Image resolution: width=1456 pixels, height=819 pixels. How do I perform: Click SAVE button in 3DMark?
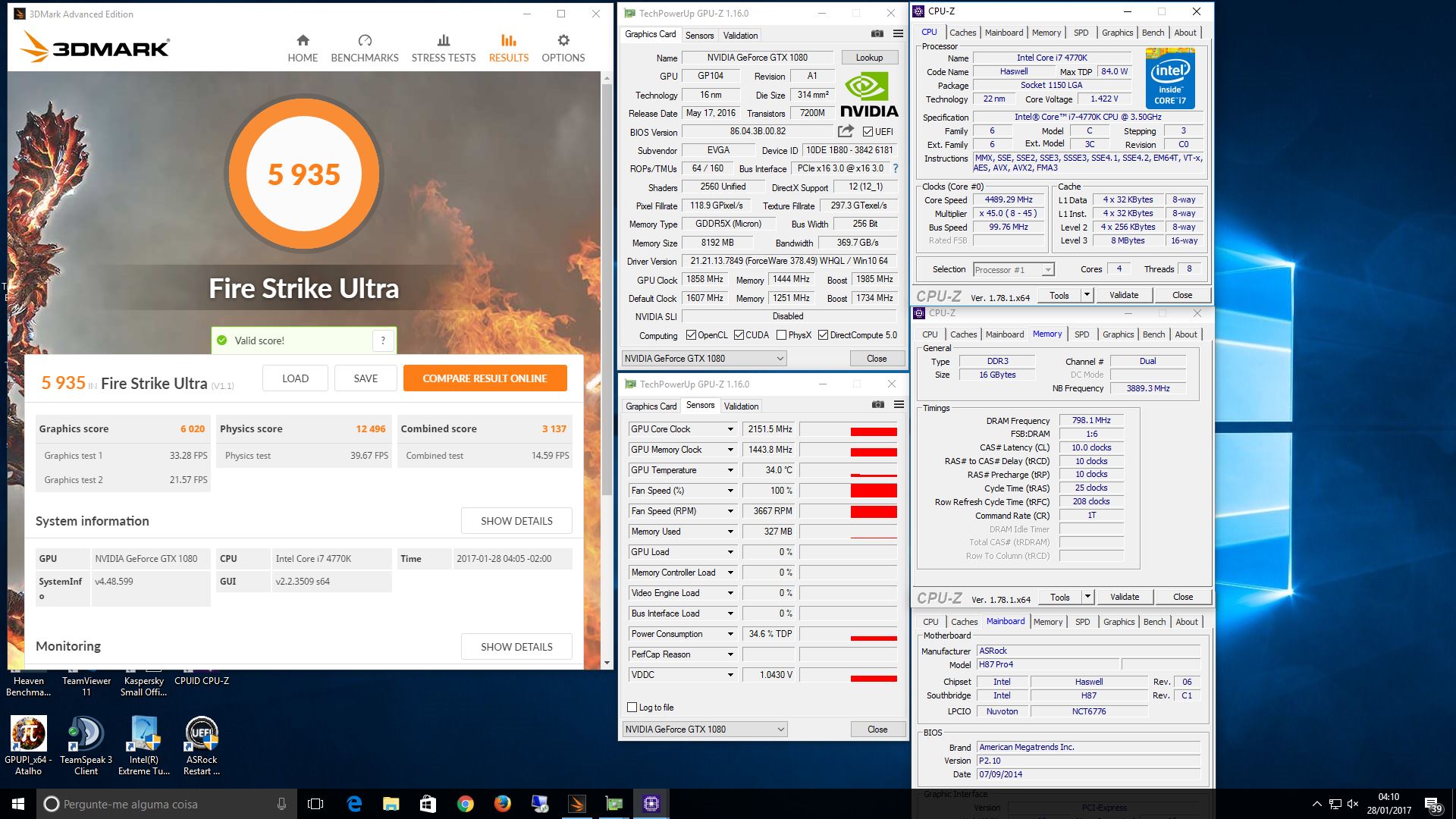366,378
